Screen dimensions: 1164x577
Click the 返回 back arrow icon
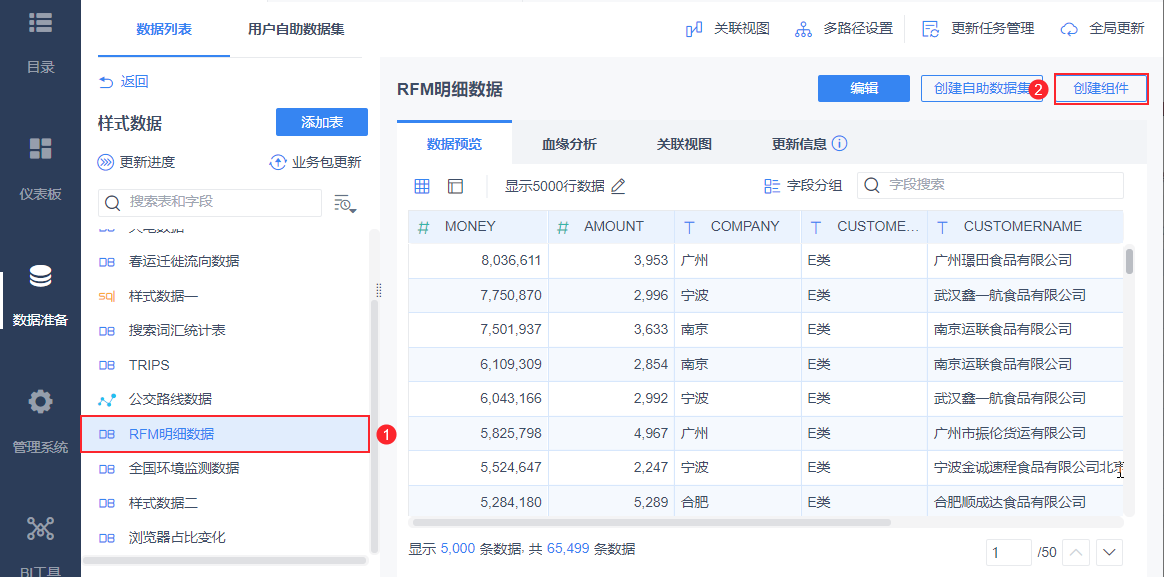tap(106, 82)
